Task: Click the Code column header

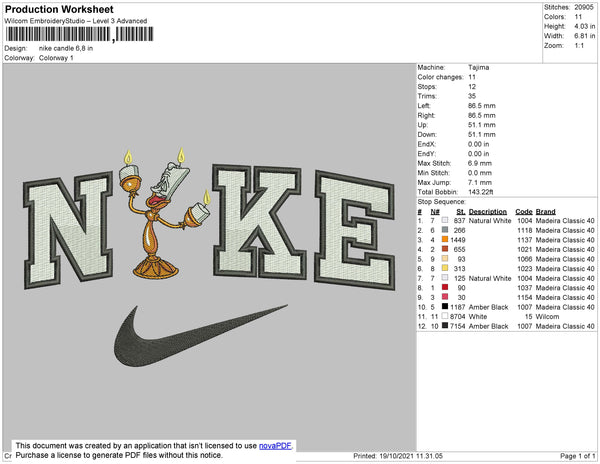Action: coord(524,212)
